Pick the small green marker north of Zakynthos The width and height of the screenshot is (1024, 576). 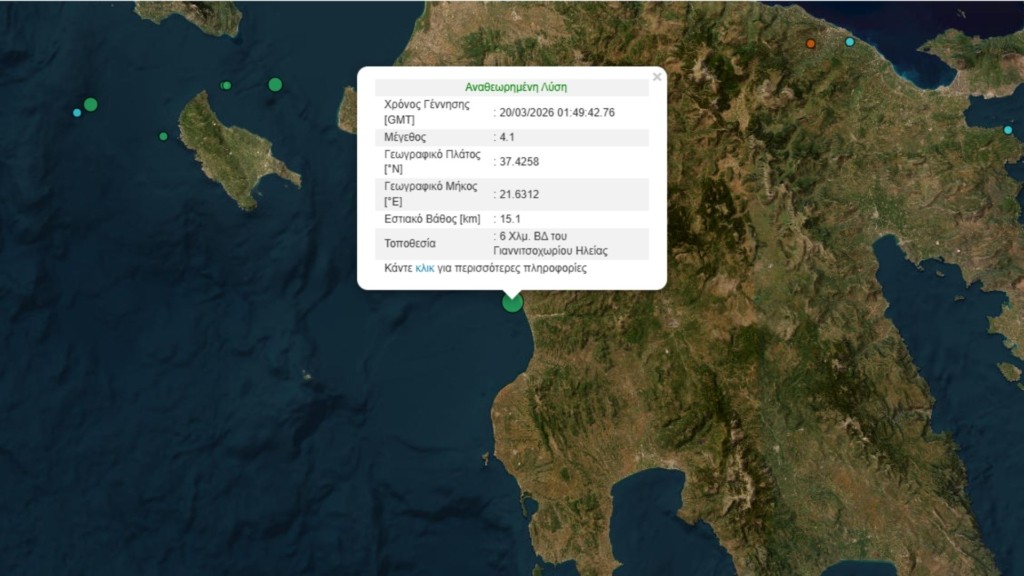point(226,85)
